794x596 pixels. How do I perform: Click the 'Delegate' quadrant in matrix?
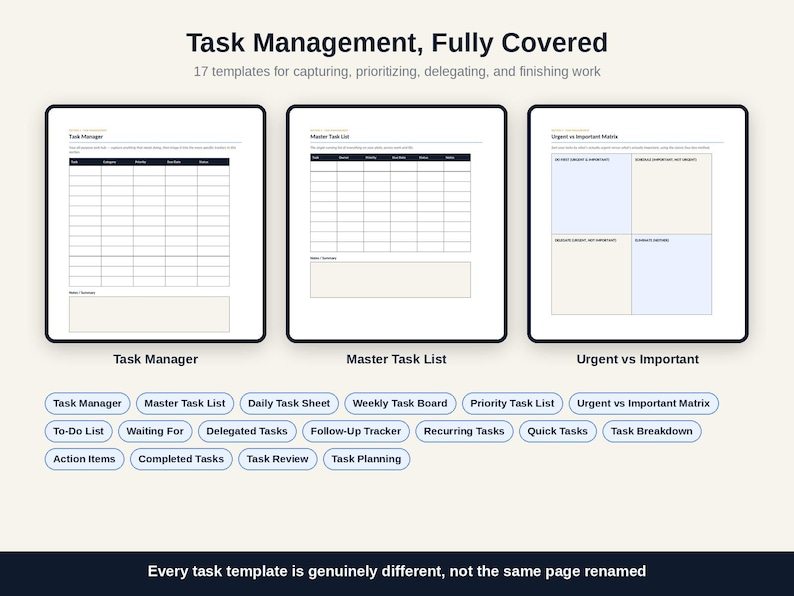pos(591,274)
